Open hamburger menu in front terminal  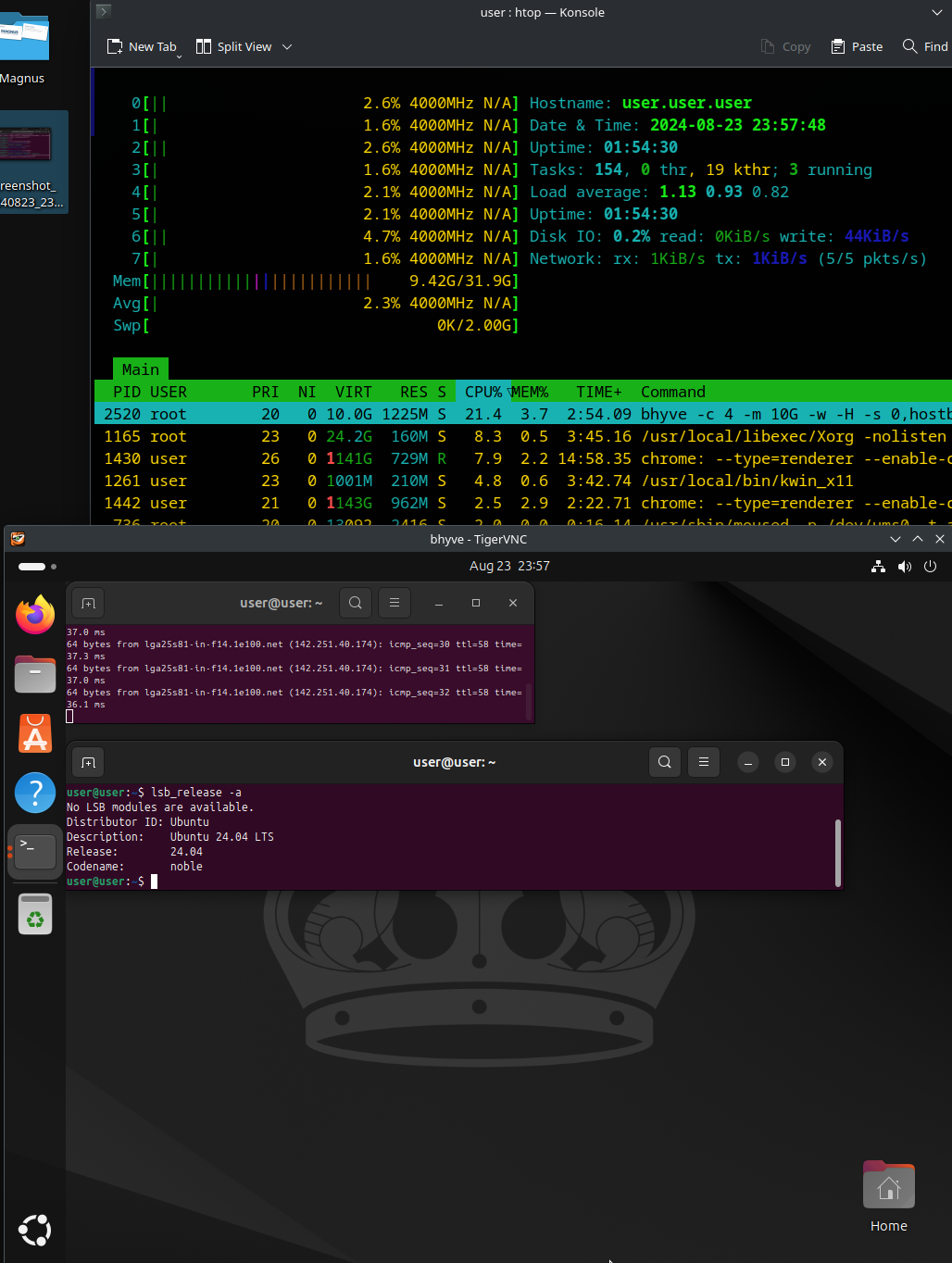pyautogui.click(x=703, y=762)
